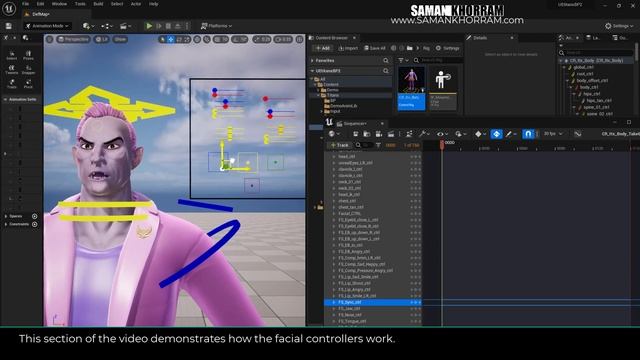Open the Show menu in viewport

[x=120, y=39]
